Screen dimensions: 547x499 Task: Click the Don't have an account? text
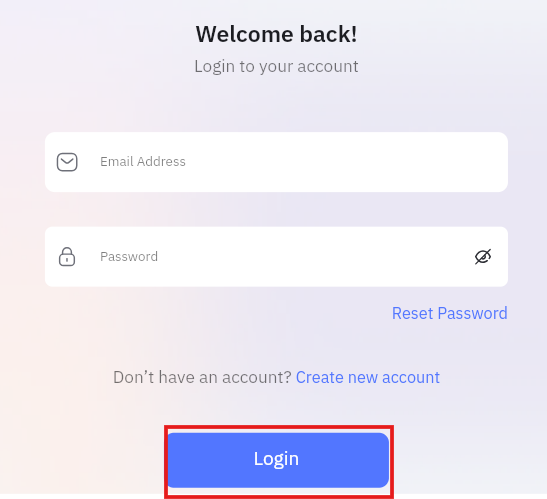point(202,377)
